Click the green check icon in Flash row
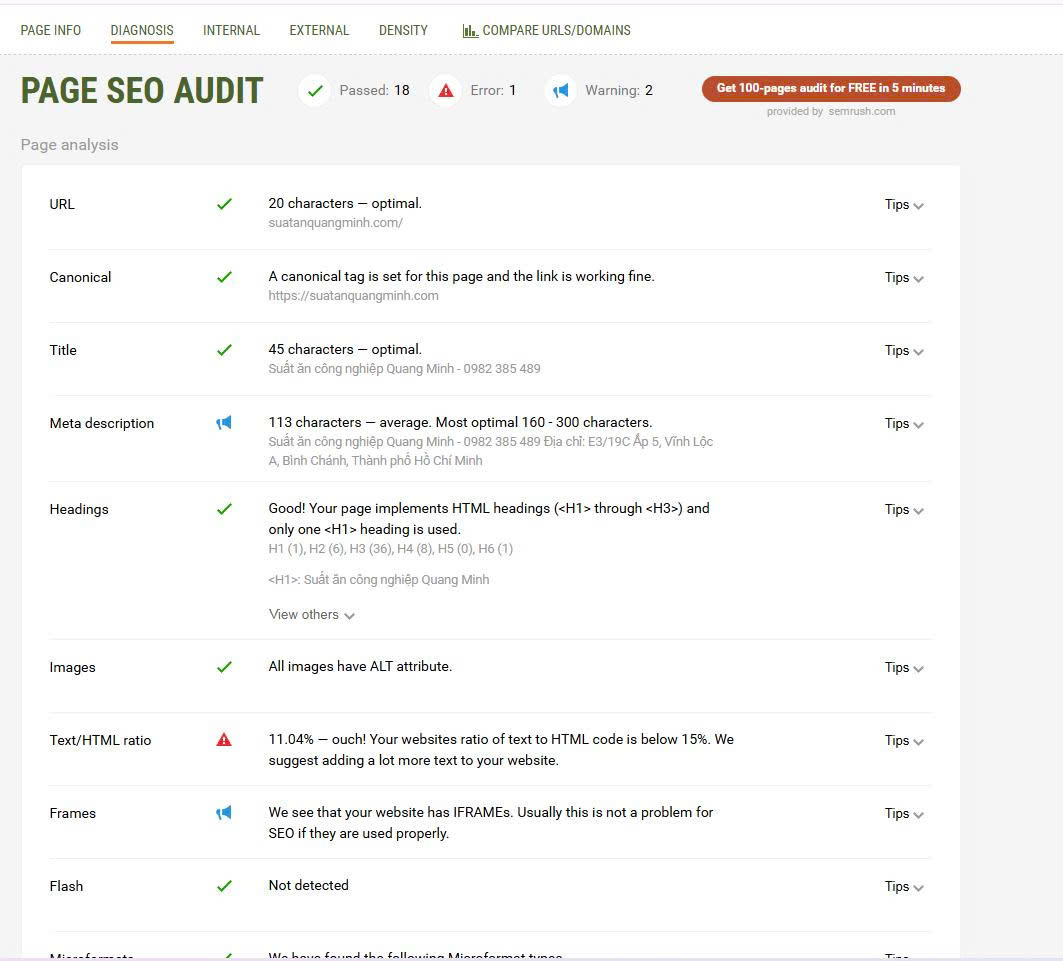 click(224, 886)
